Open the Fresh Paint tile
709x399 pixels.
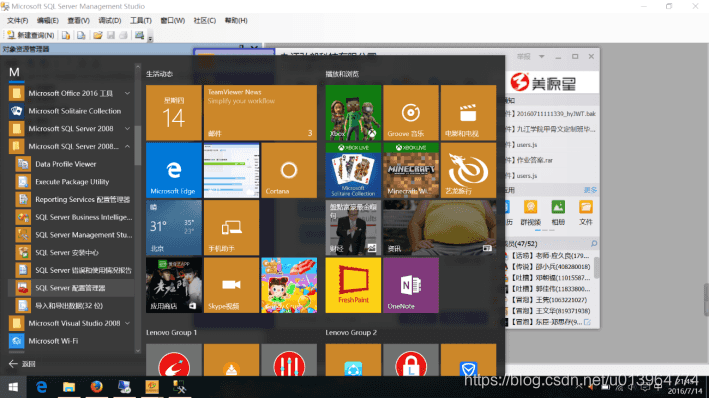tap(353, 285)
